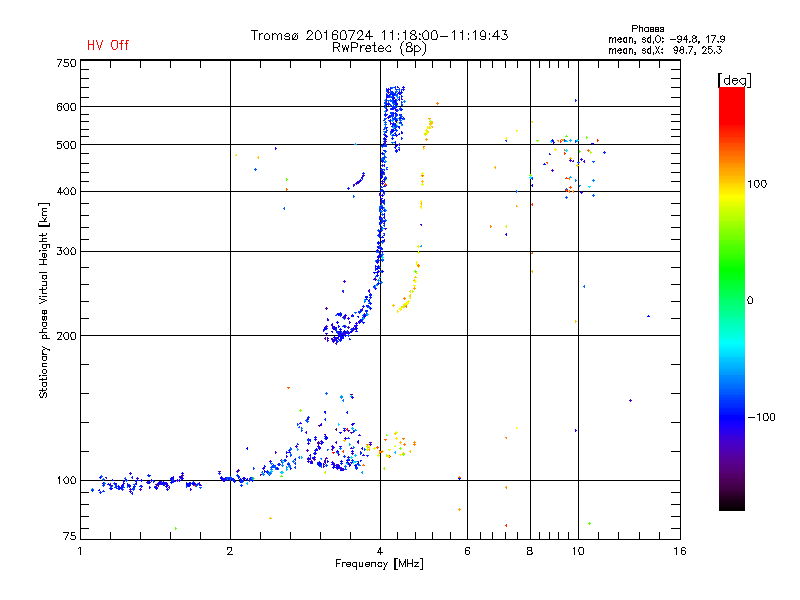The image size is (800, 600).
Task: Click the dense blue F-layer trace above 600 km
Action: click(394, 96)
